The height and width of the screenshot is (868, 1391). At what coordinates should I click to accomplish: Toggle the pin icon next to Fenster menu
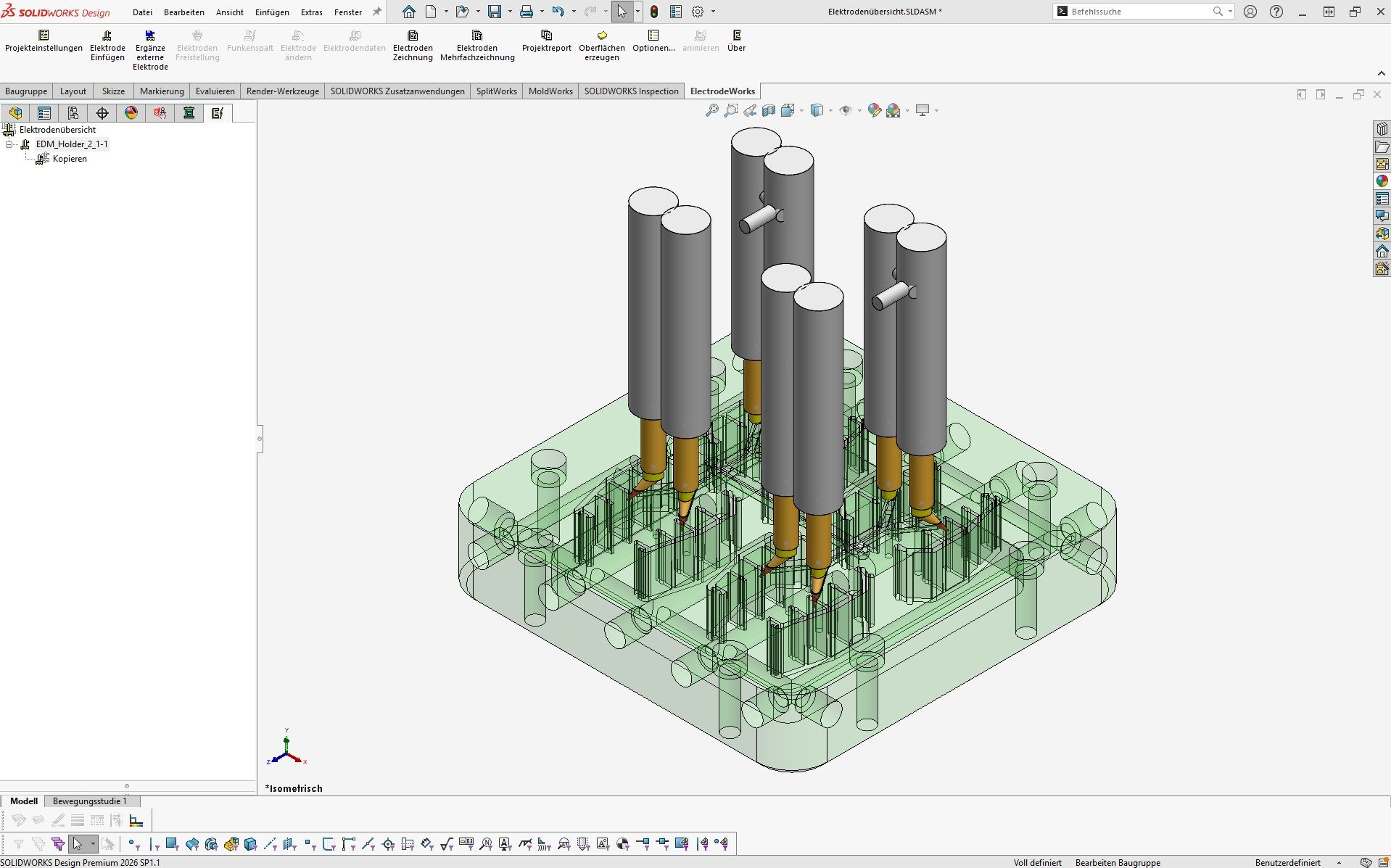pyautogui.click(x=377, y=12)
